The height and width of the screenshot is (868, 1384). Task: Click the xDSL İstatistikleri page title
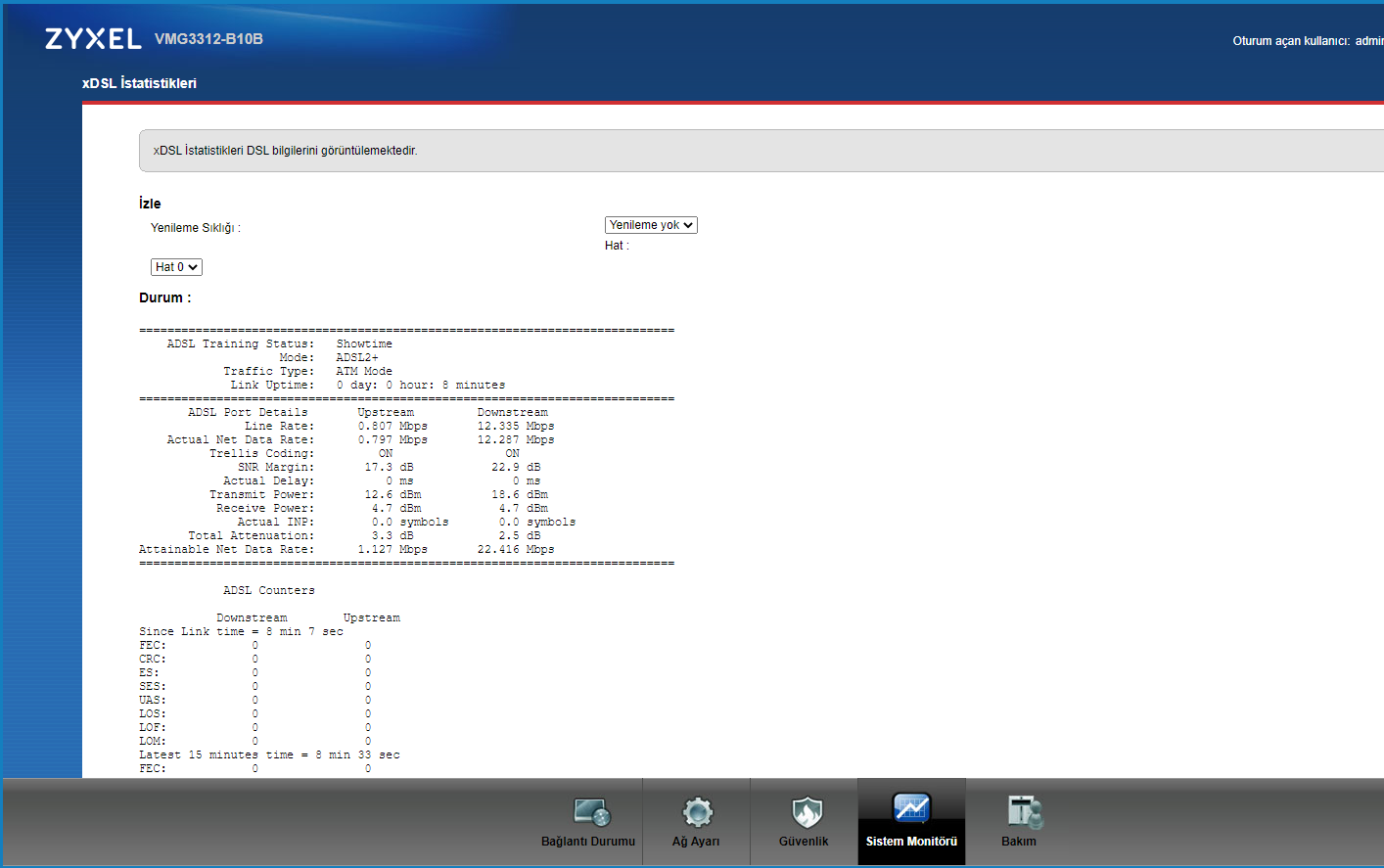coord(139,83)
